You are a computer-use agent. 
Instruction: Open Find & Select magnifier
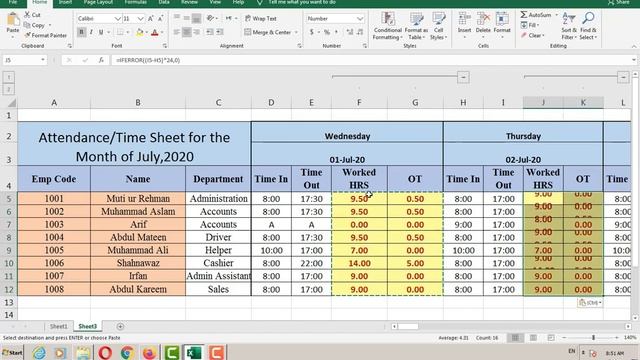tap(588, 26)
